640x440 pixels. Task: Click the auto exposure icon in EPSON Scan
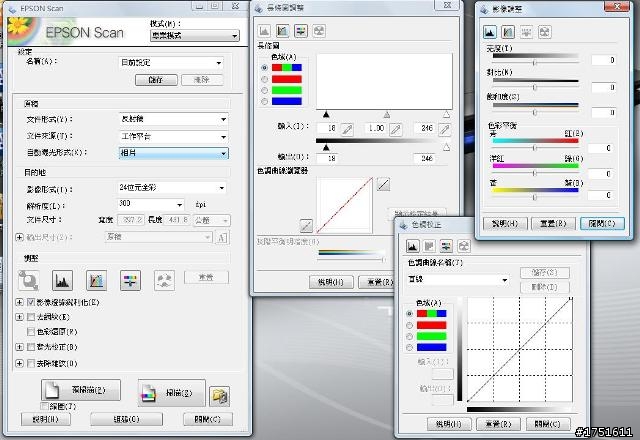click(29, 280)
